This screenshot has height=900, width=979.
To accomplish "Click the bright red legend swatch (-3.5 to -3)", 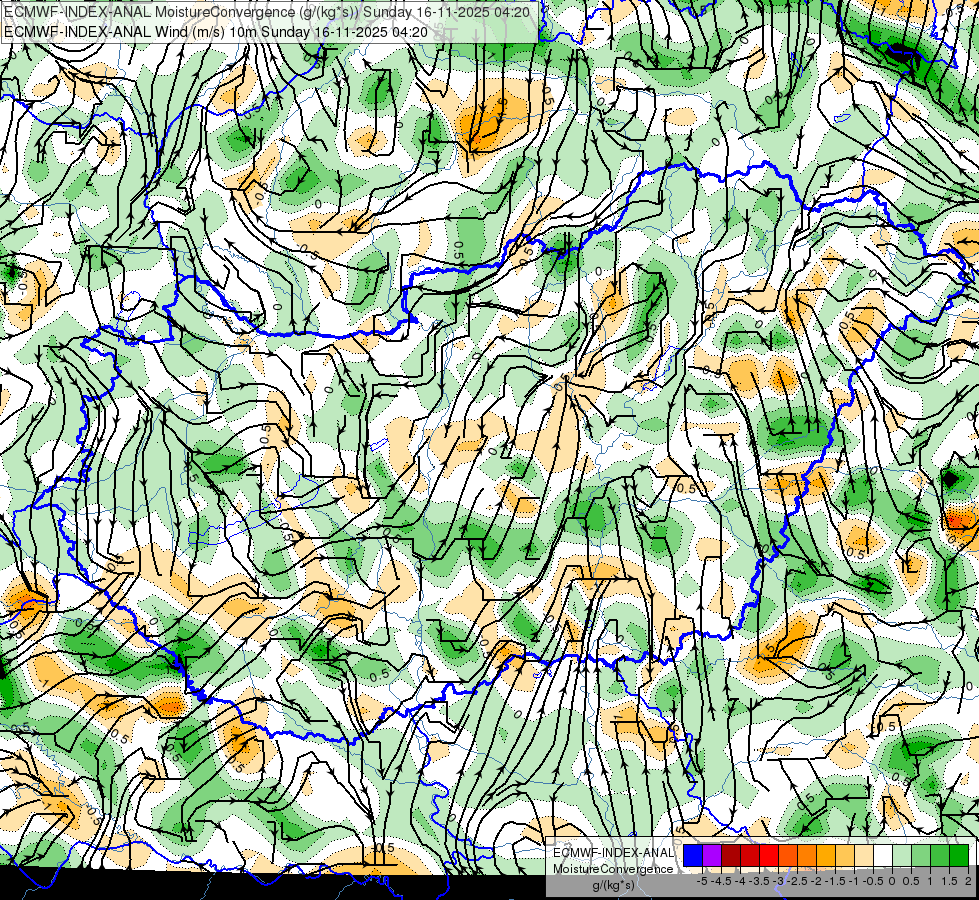I will (x=769, y=855).
